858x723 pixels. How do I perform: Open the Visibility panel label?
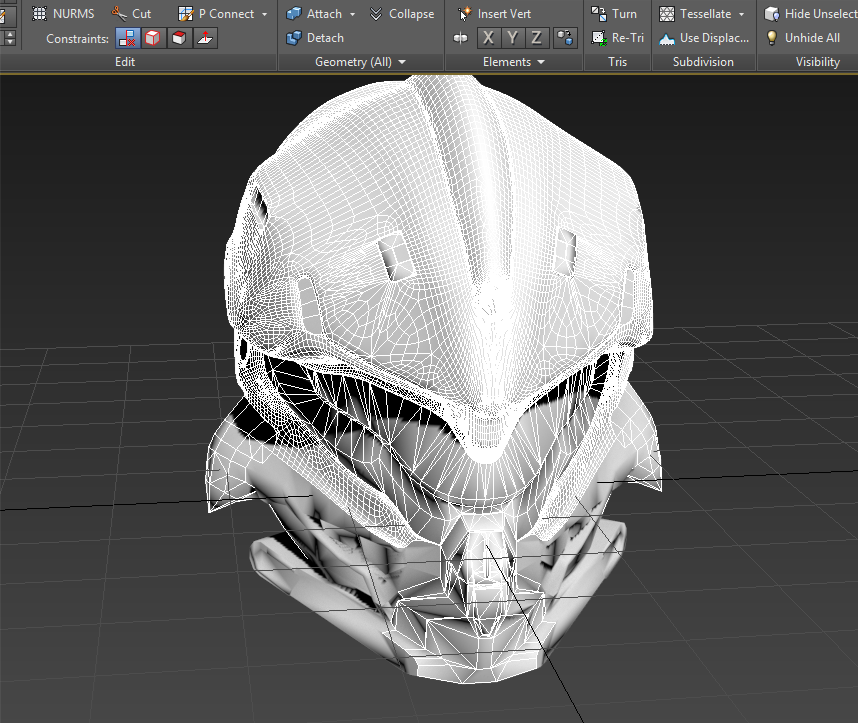pyautogui.click(x=818, y=62)
